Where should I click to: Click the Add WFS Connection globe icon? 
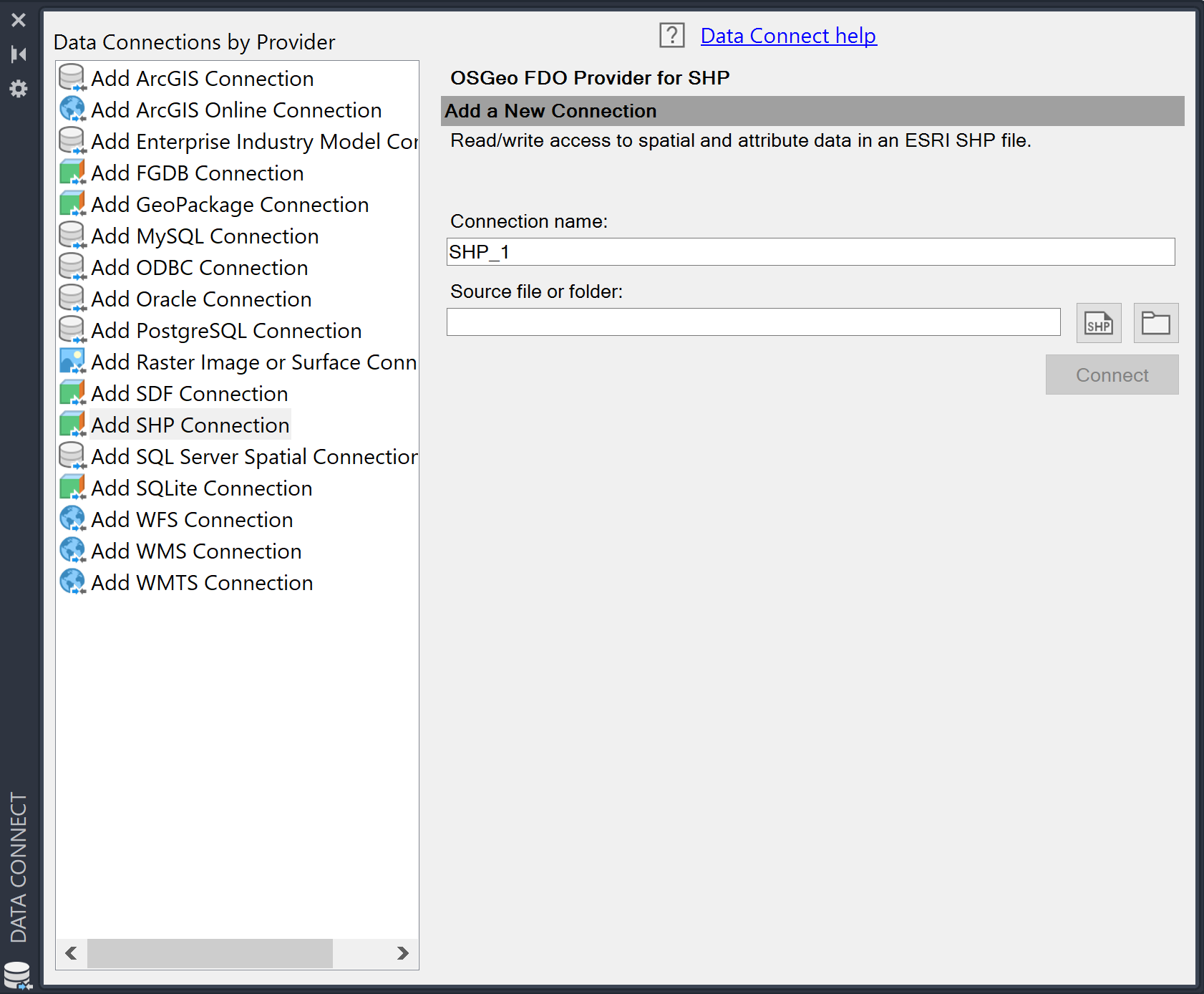tap(72, 518)
